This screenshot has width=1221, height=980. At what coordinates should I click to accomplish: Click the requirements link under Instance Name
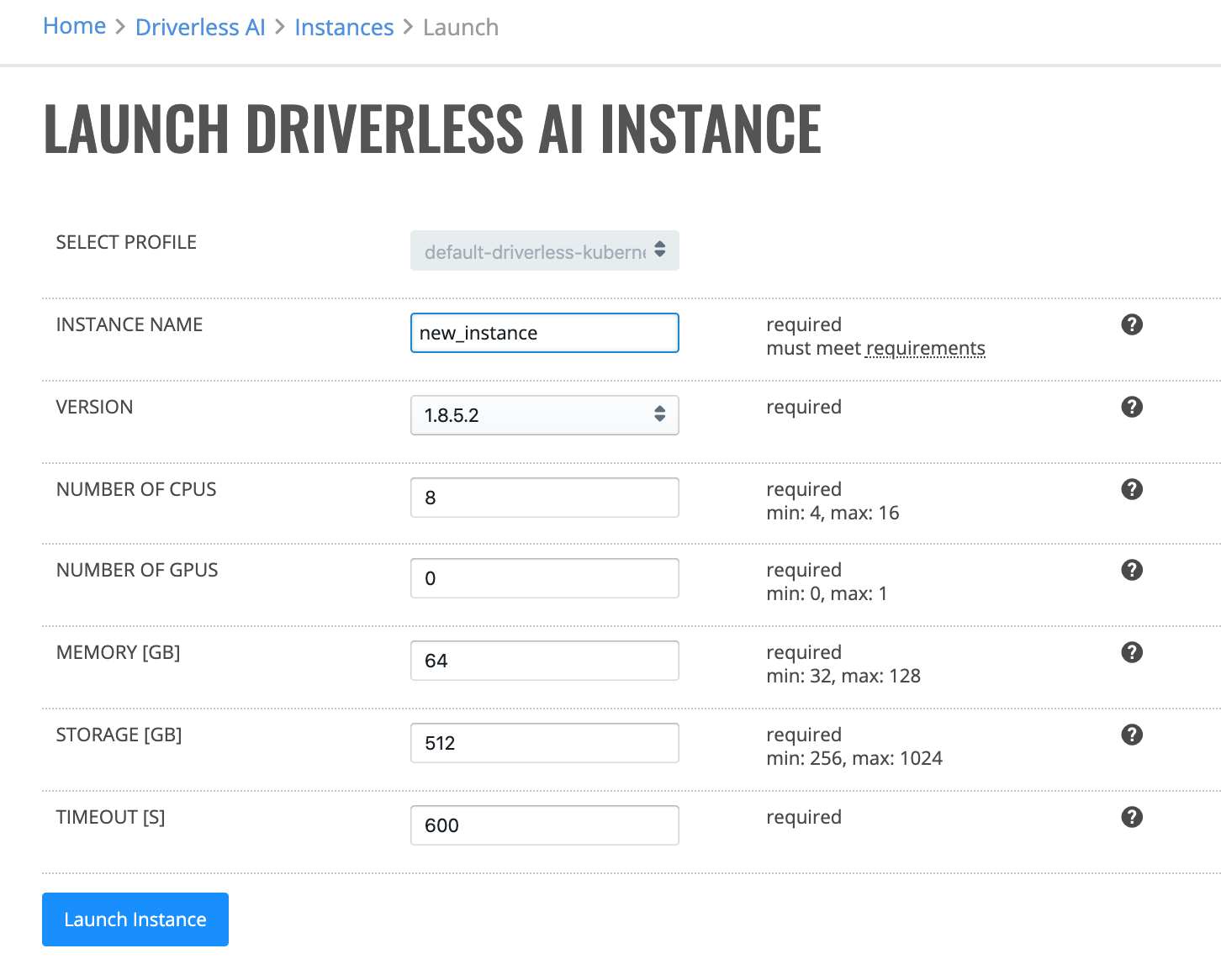[x=925, y=349]
